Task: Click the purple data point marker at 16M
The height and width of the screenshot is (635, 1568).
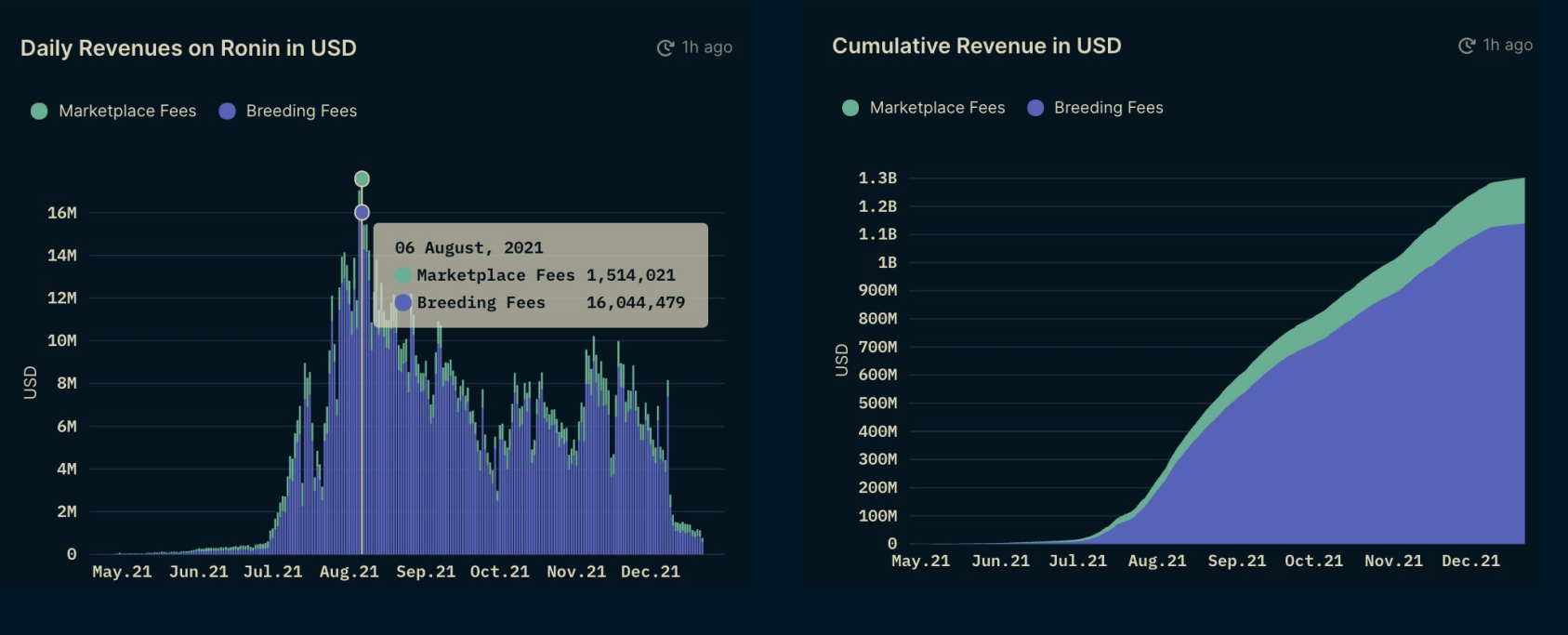Action: [362, 213]
